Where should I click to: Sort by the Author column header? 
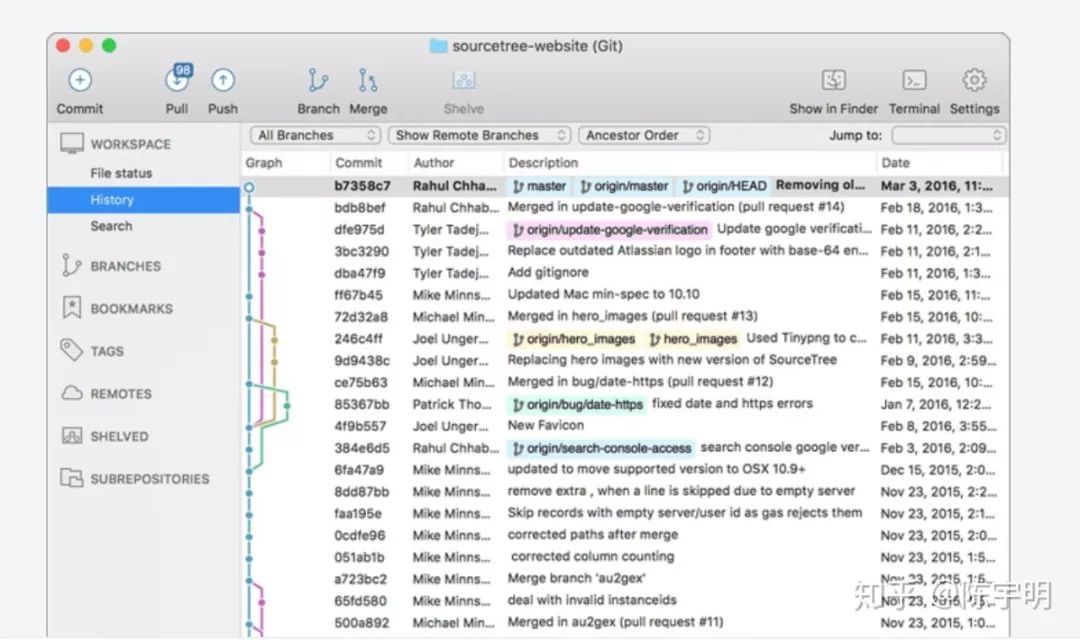[434, 162]
